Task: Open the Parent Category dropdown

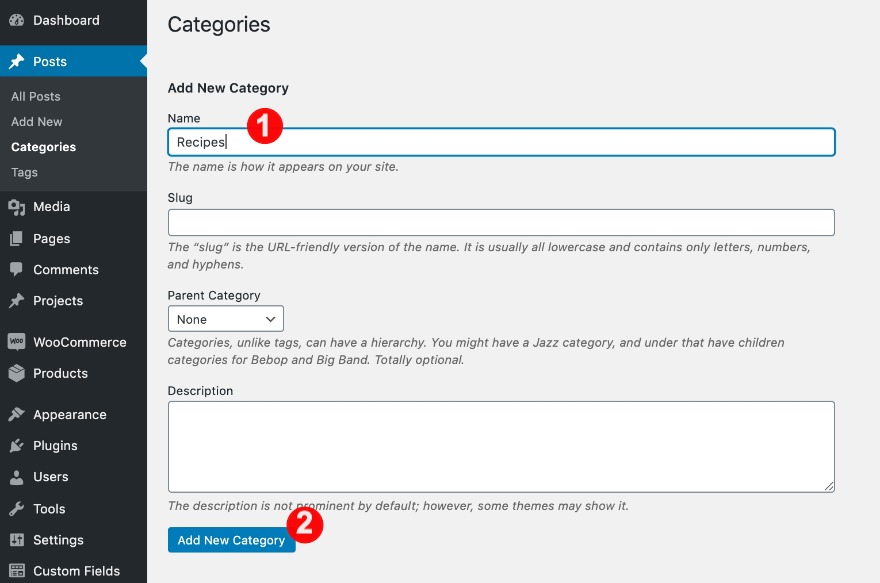Action: point(226,319)
